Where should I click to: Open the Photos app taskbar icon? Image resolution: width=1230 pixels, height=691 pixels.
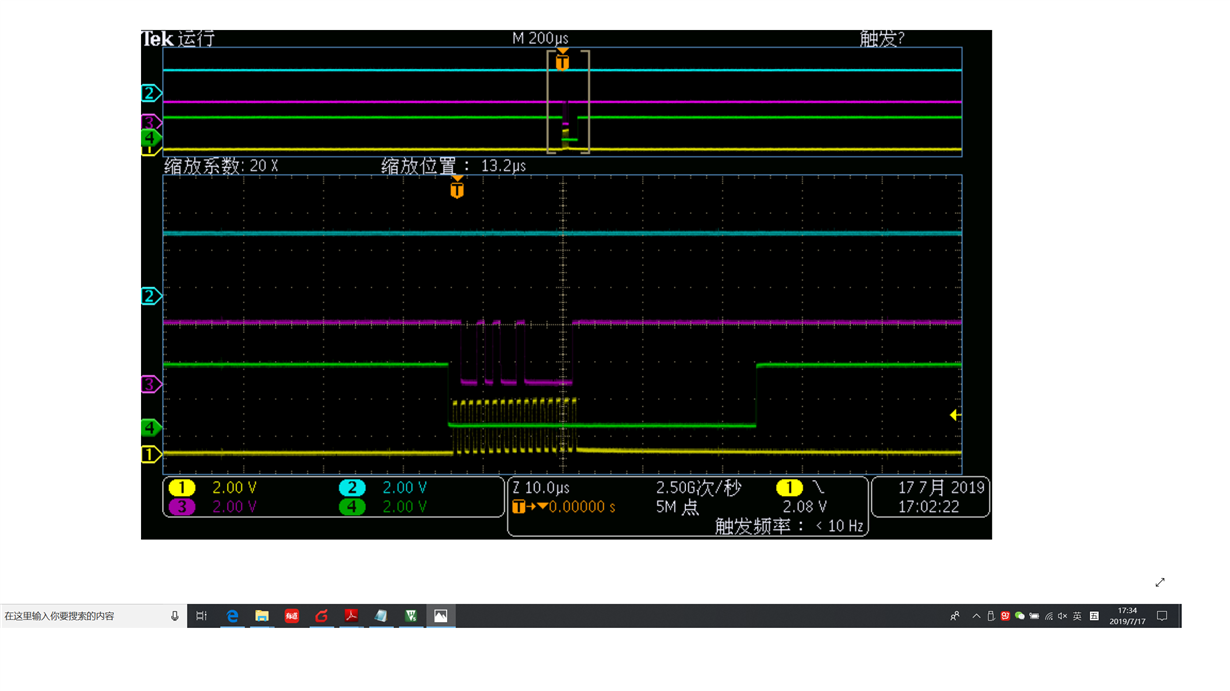point(440,616)
